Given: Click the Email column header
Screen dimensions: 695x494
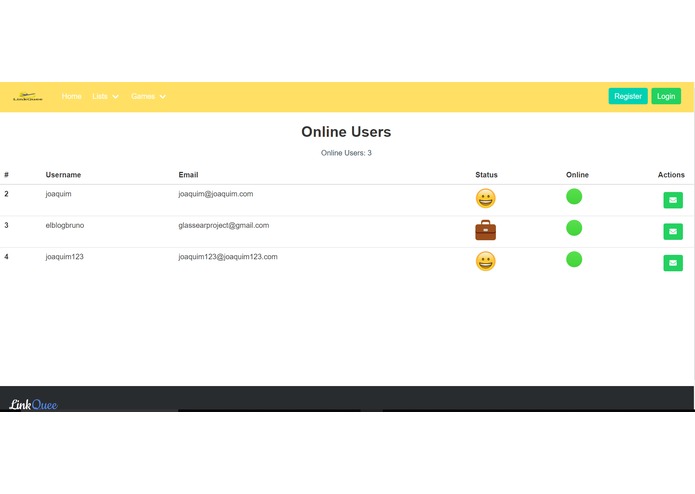Looking at the screenshot, I should 188,175.
